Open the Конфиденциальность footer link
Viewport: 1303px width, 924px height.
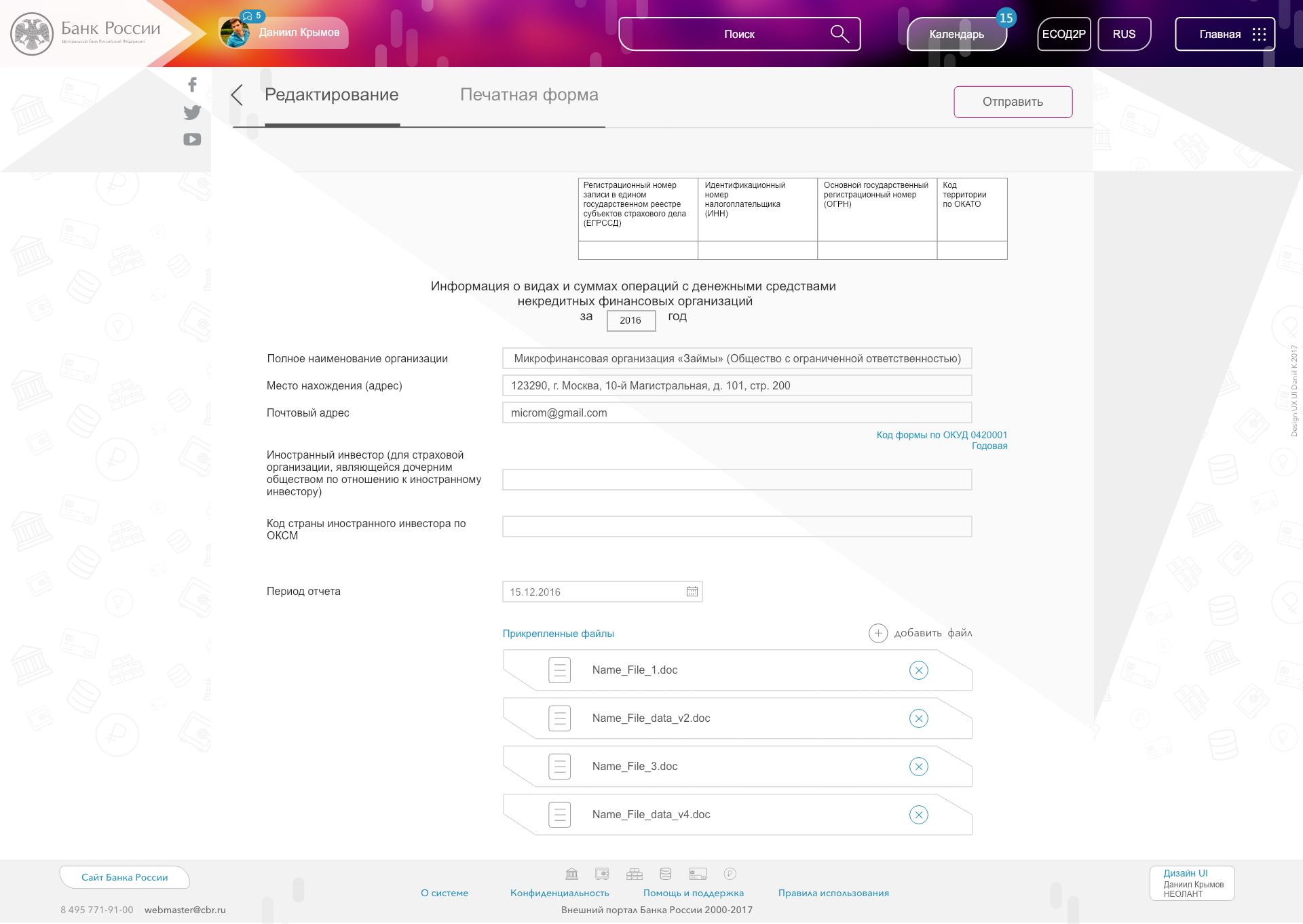coord(560,893)
